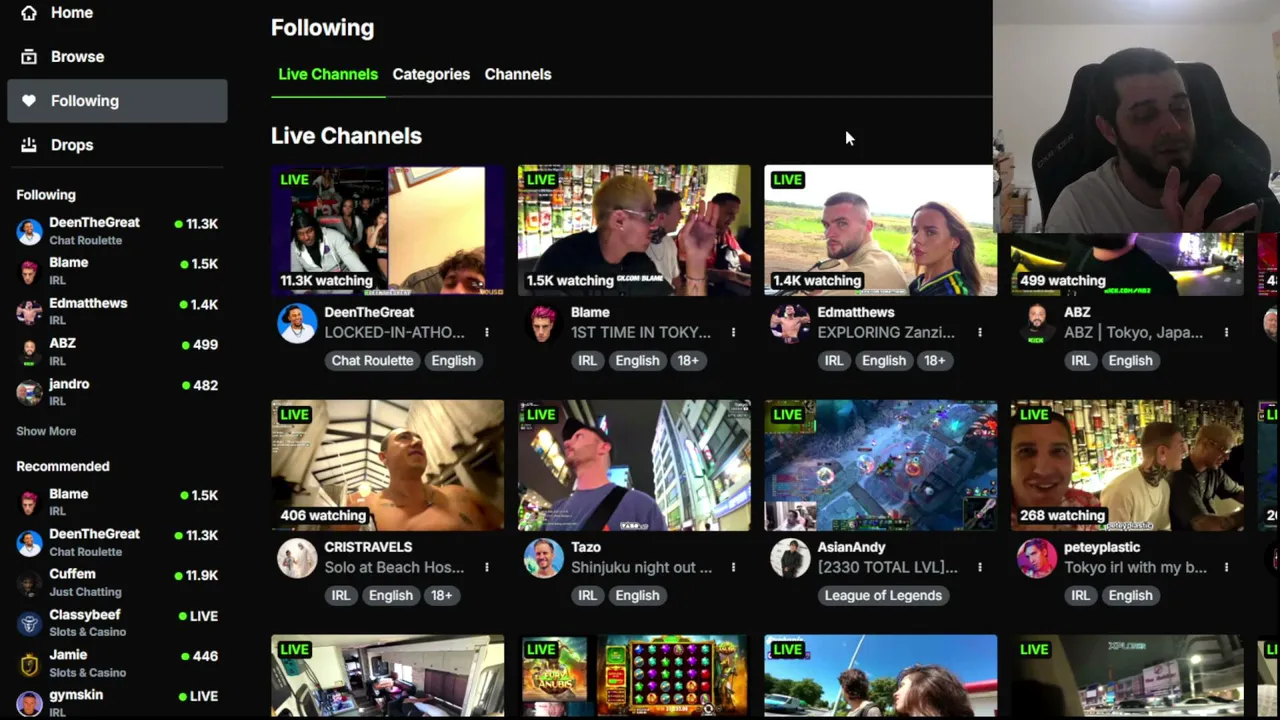This screenshot has height=720, width=1280.
Task: Open the 'EXPLORING Zanzi...' stream title
Action: [886, 332]
